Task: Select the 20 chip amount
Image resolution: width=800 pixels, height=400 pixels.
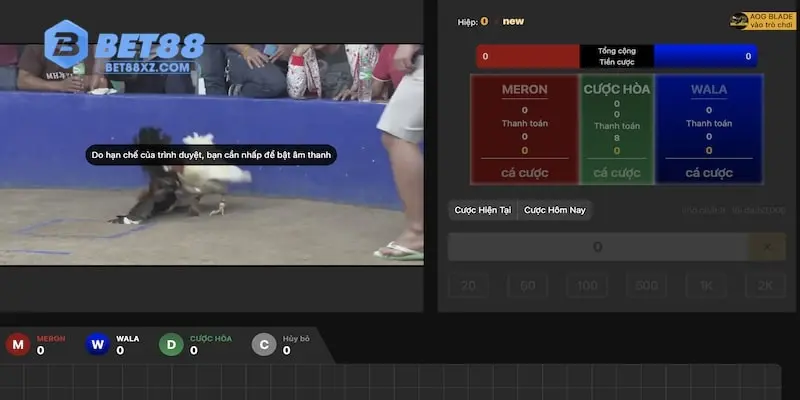Action: tap(468, 286)
